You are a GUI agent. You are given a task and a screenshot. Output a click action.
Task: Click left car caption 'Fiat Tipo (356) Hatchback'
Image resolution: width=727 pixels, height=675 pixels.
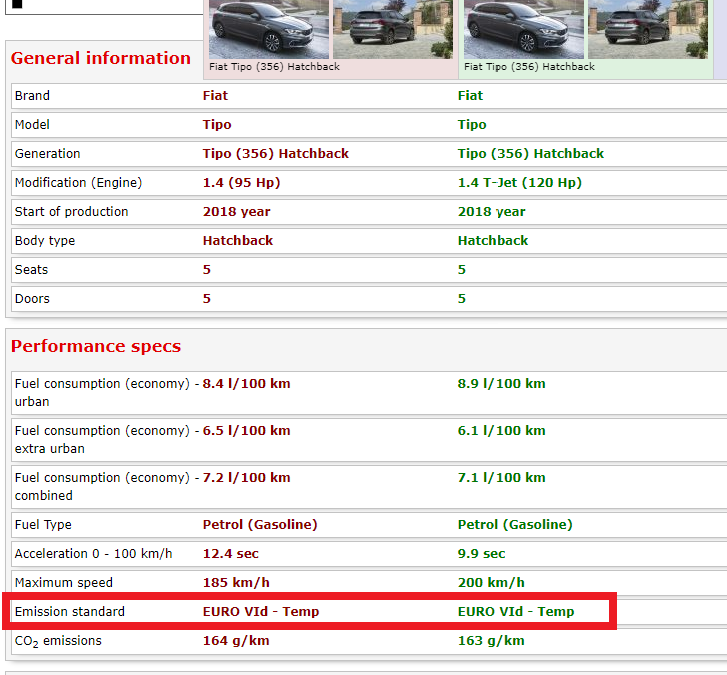[274, 67]
